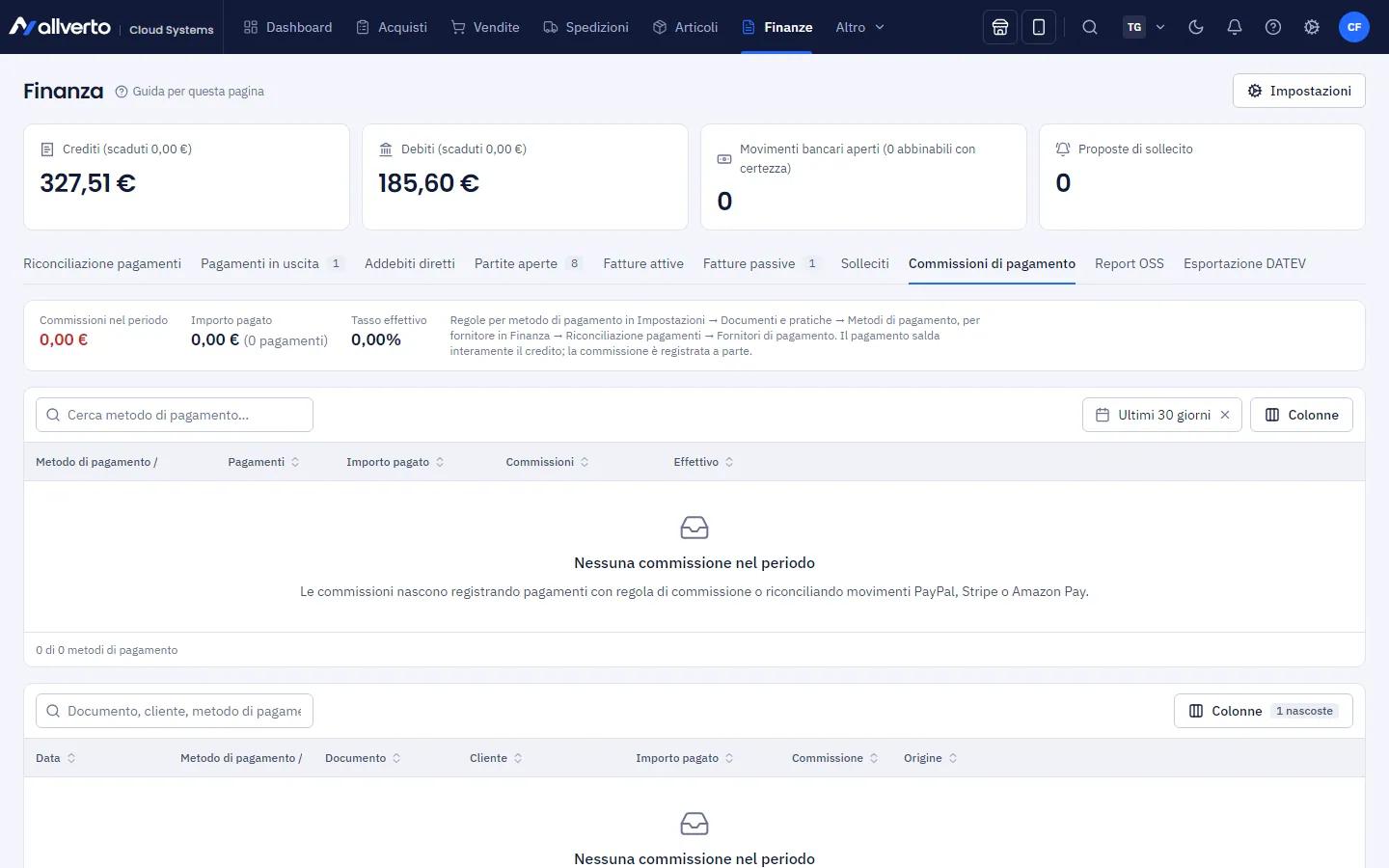Open help question mark icon
The width and height of the screenshot is (1389, 868).
coord(1273,27)
